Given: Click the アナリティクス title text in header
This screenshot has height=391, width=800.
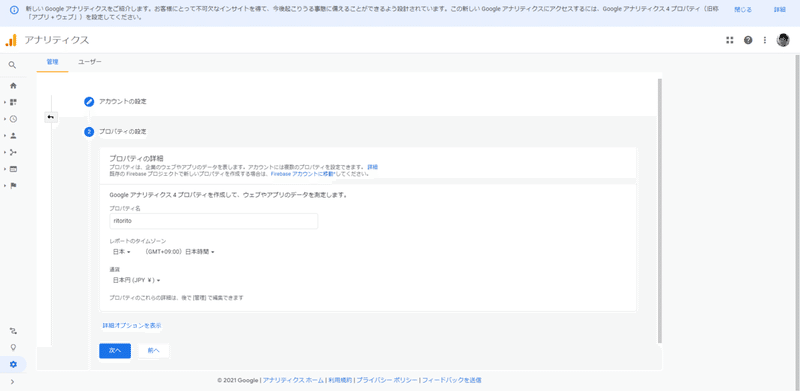Looking at the screenshot, I should pyautogui.click(x=57, y=40).
